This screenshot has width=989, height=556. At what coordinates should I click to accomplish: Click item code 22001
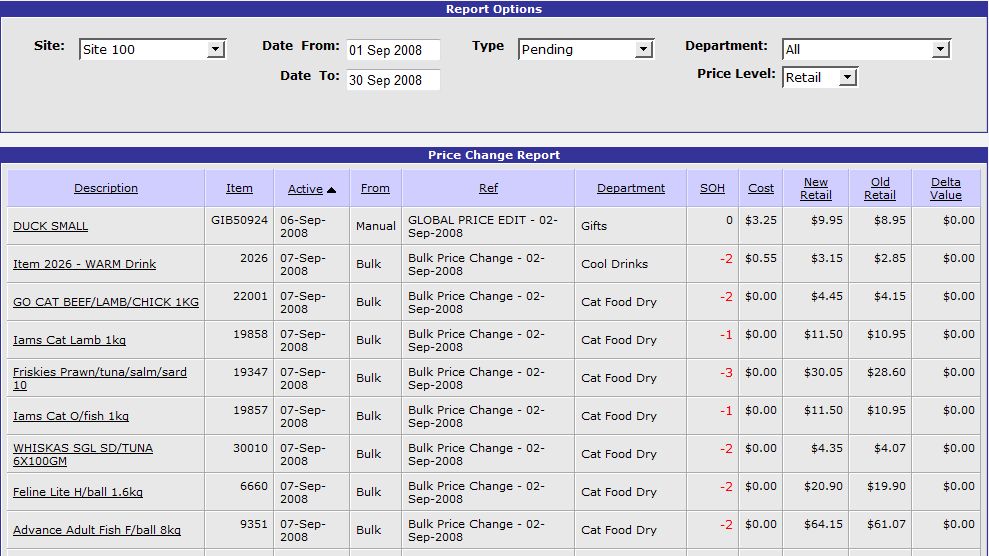point(250,296)
